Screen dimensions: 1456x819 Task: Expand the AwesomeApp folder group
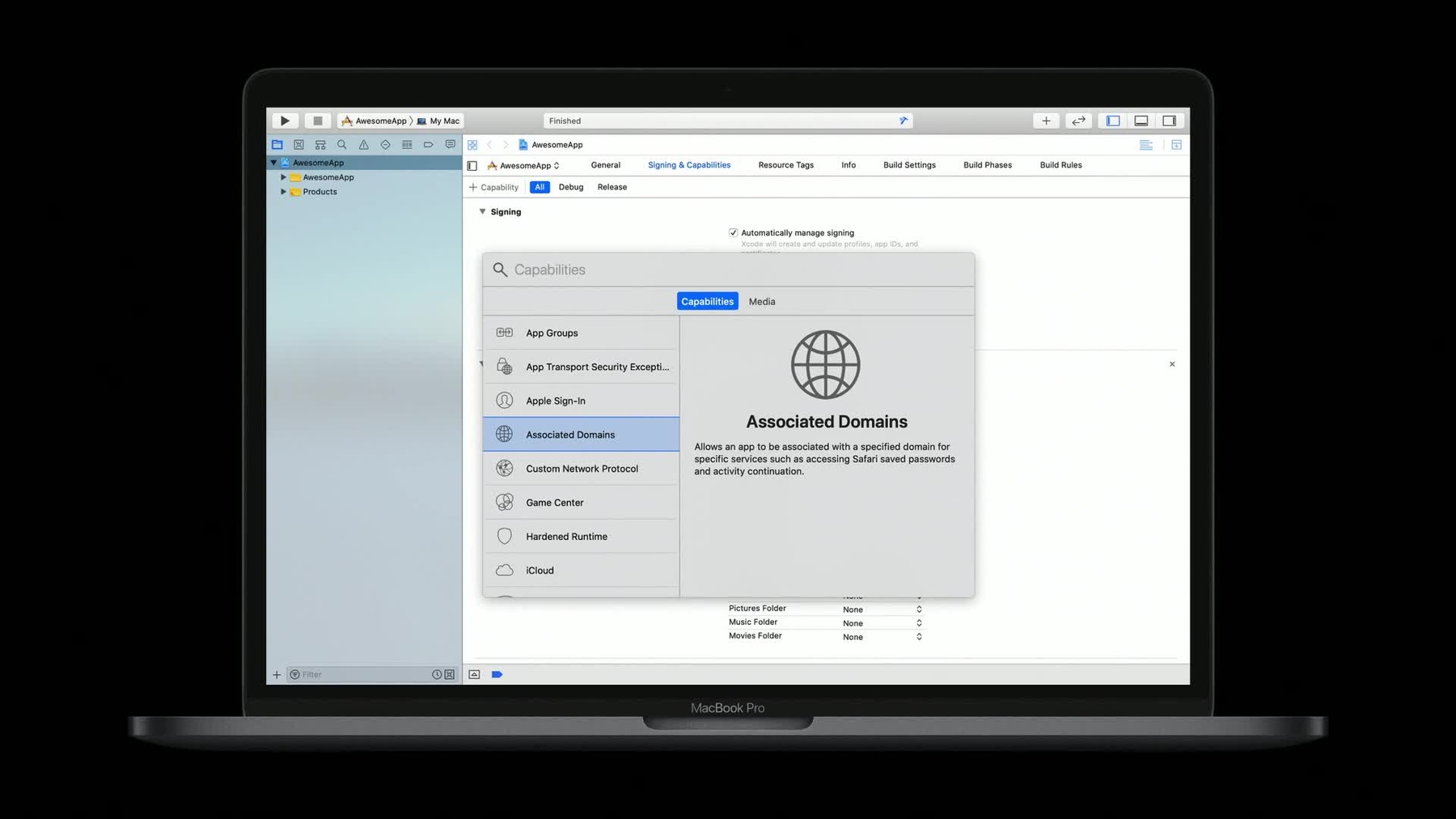coord(283,177)
